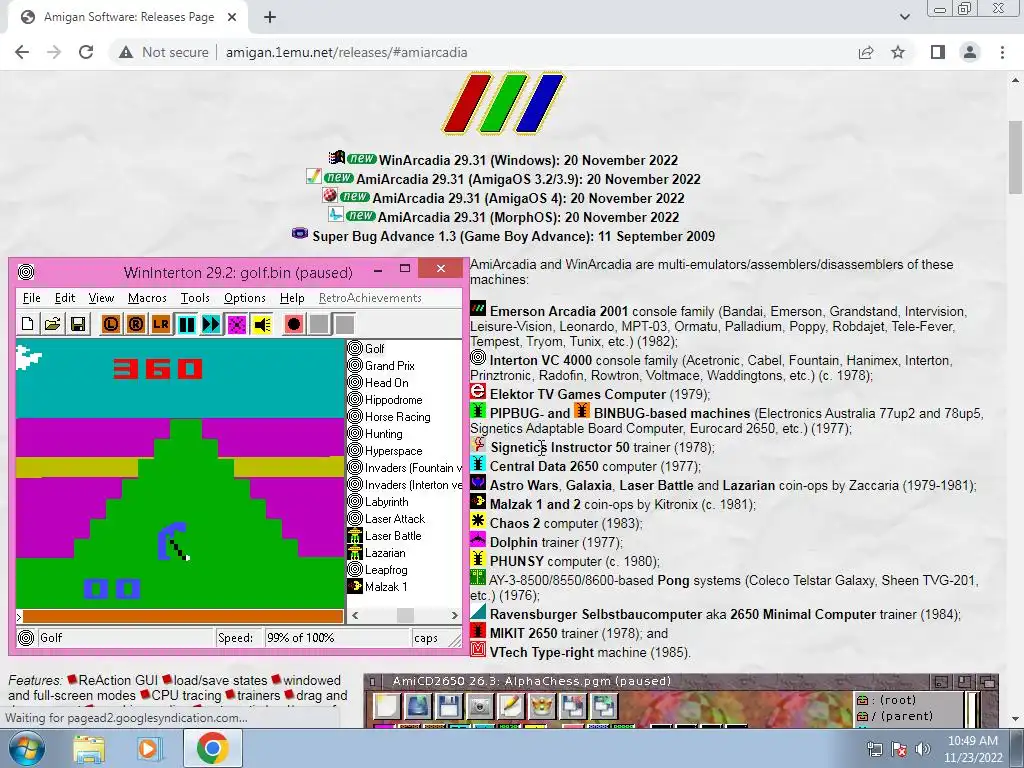Select Leapfrog in the game list
Image resolution: width=1024 pixels, height=768 pixels.
[386, 569]
